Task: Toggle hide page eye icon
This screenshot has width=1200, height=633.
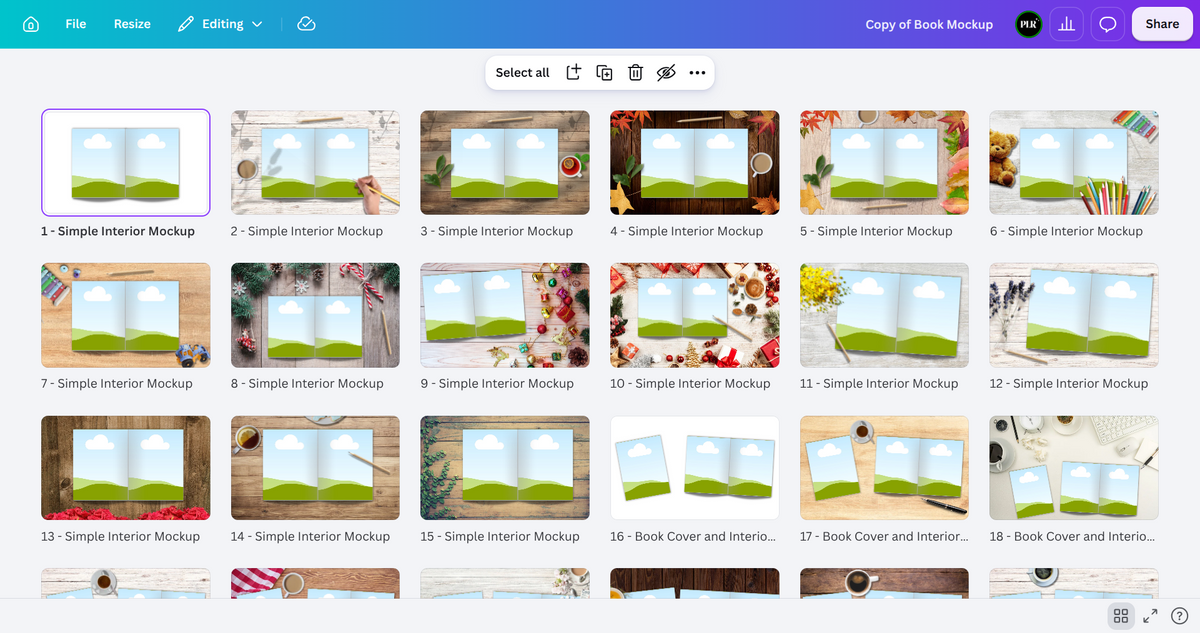Action: click(x=667, y=73)
